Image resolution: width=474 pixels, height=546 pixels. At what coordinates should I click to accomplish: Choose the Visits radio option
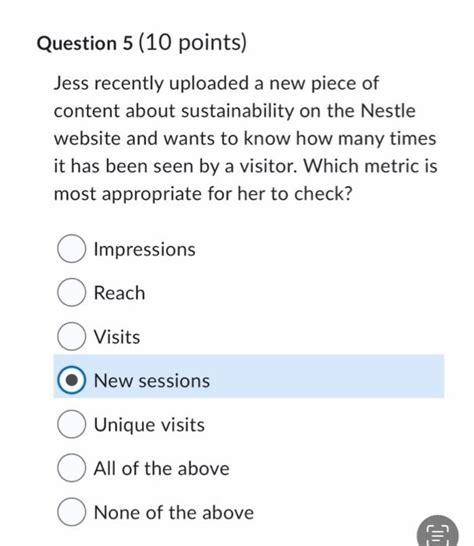click(71, 336)
